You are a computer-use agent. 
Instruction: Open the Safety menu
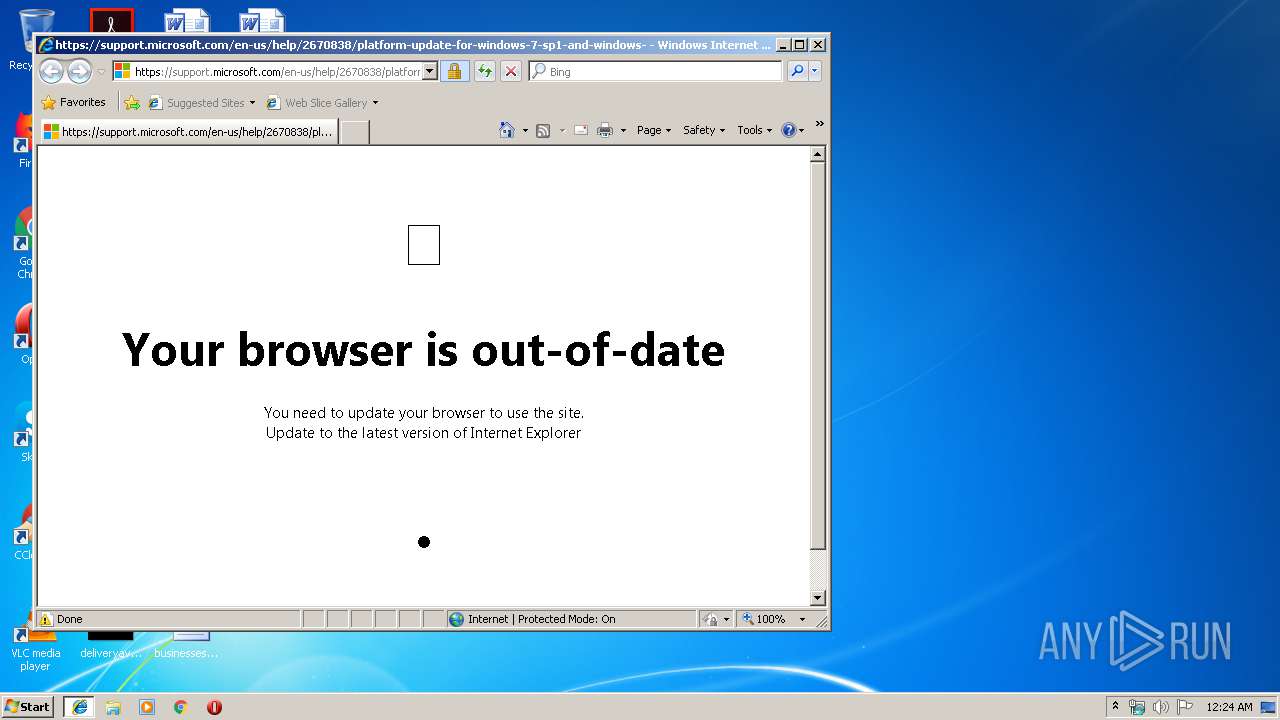pyautogui.click(x=704, y=130)
